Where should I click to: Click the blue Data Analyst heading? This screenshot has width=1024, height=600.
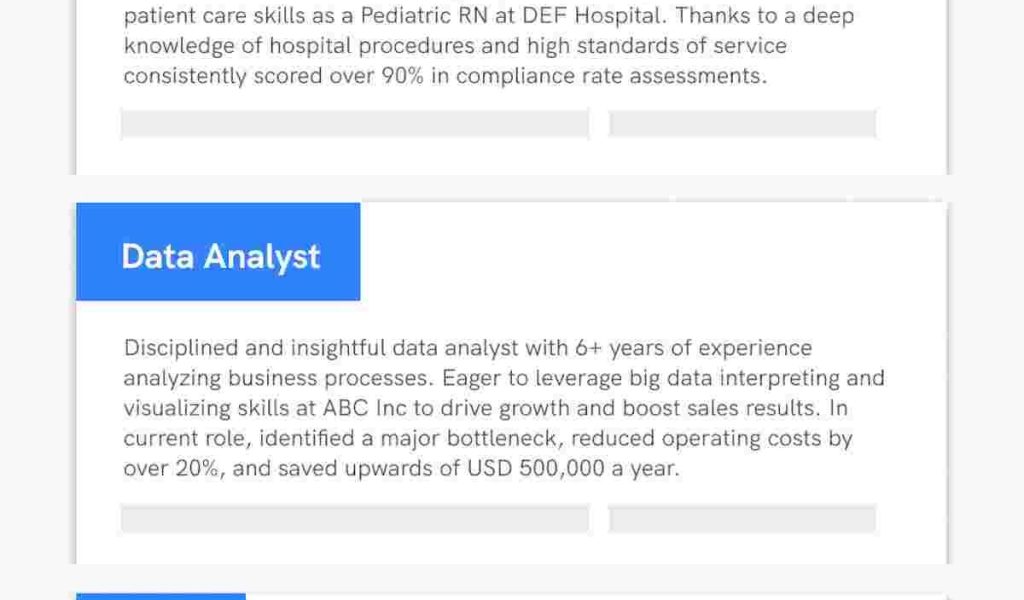(x=218, y=256)
